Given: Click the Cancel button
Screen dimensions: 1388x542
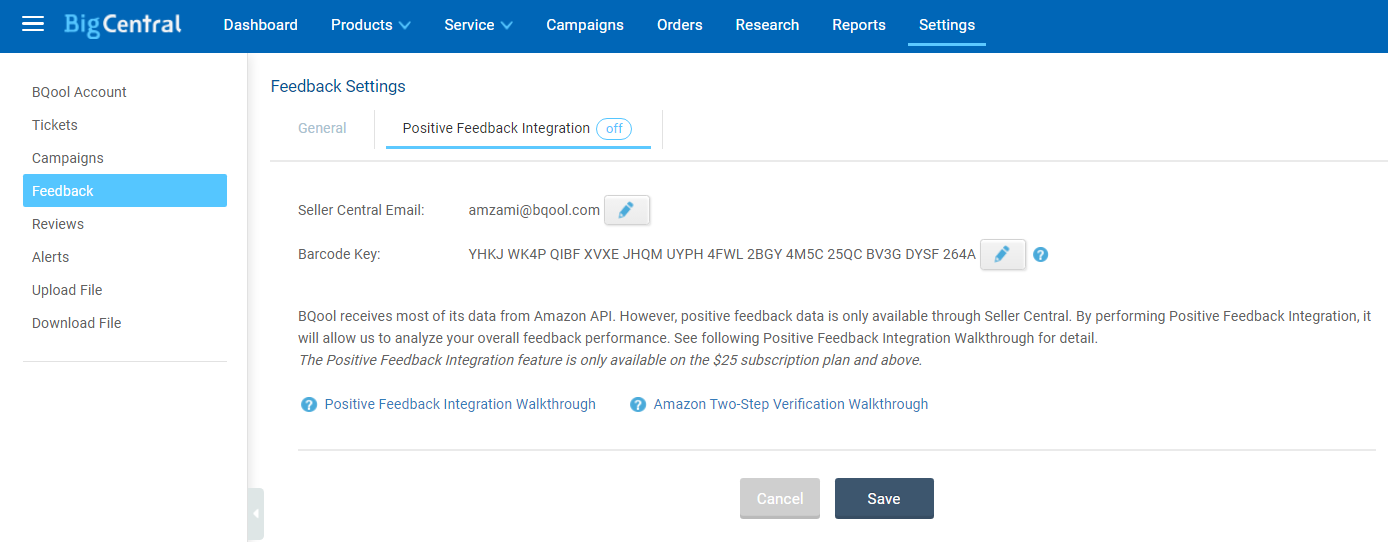Looking at the screenshot, I should click(x=780, y=498).
